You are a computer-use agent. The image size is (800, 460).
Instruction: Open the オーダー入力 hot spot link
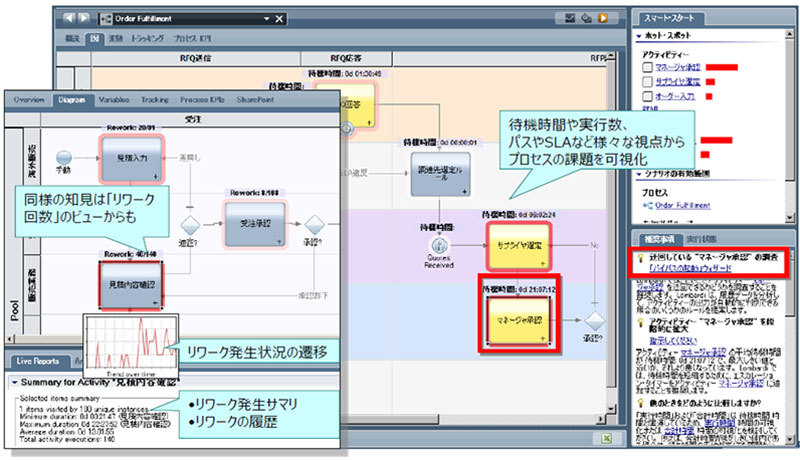coord(675,96)
